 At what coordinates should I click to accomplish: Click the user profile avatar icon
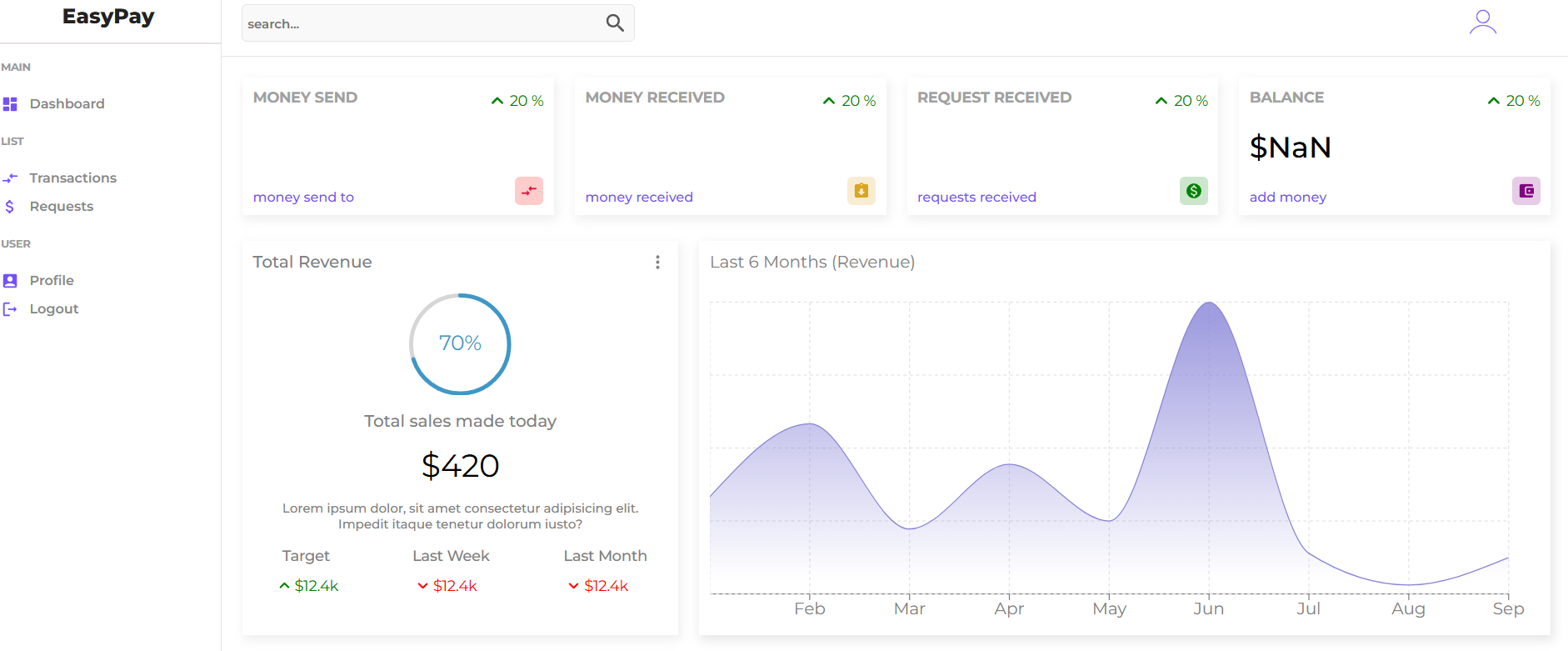tap(1482, 23)
